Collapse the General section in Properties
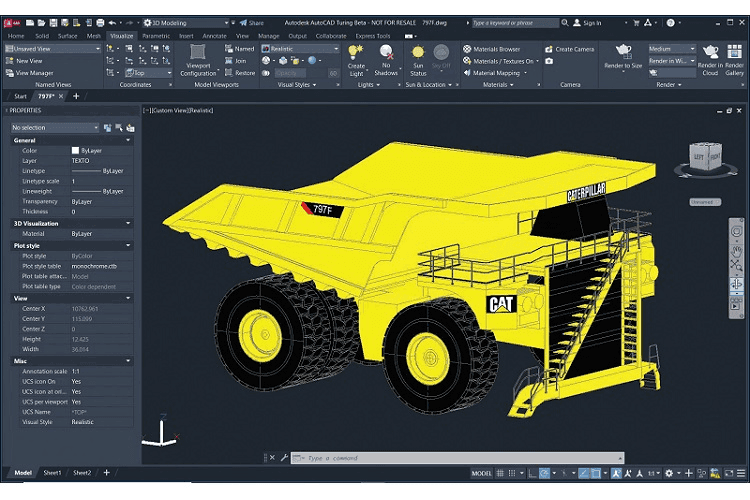Screen dimensions: 750x500 point(128,140)
